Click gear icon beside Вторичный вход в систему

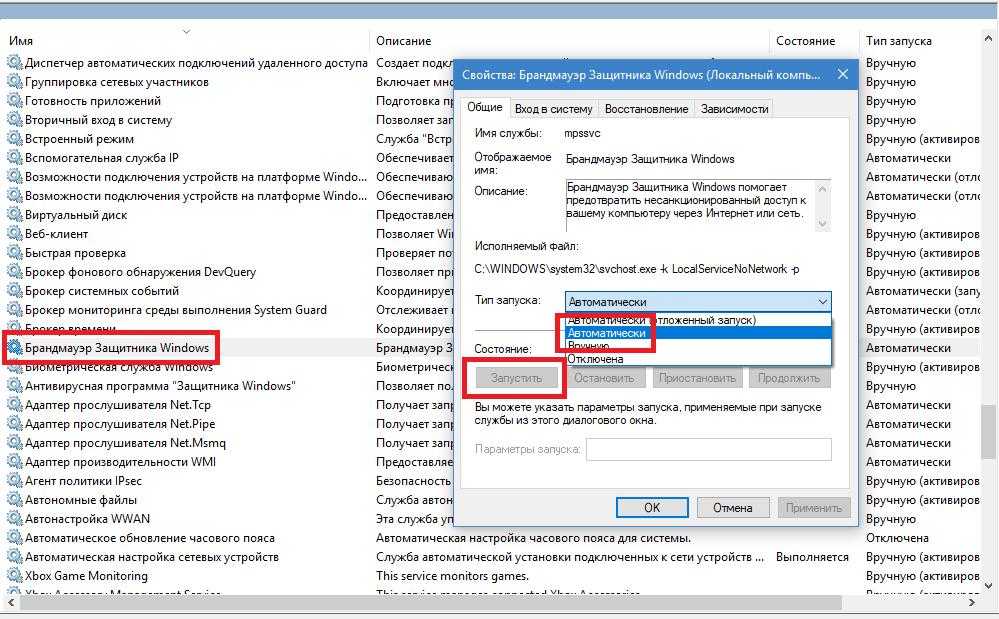tap(14, 120)
